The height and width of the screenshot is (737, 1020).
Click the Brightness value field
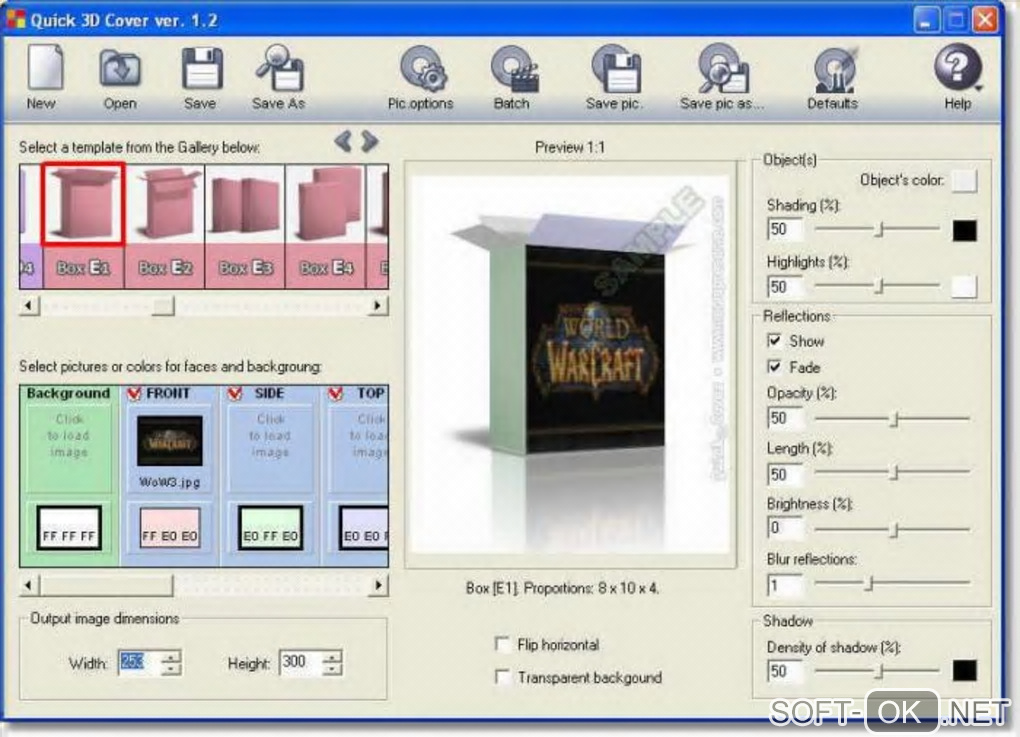tap(785, 528)
